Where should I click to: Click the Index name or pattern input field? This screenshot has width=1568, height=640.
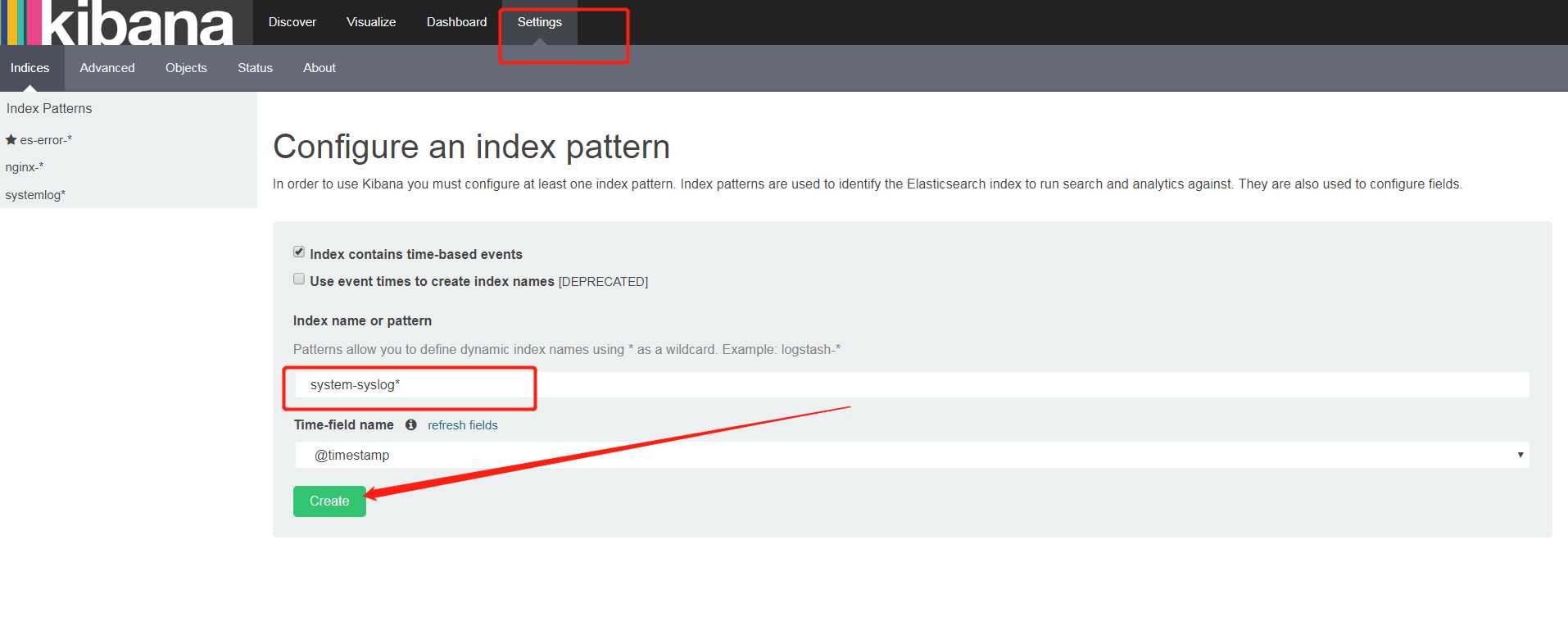(912, 384)
